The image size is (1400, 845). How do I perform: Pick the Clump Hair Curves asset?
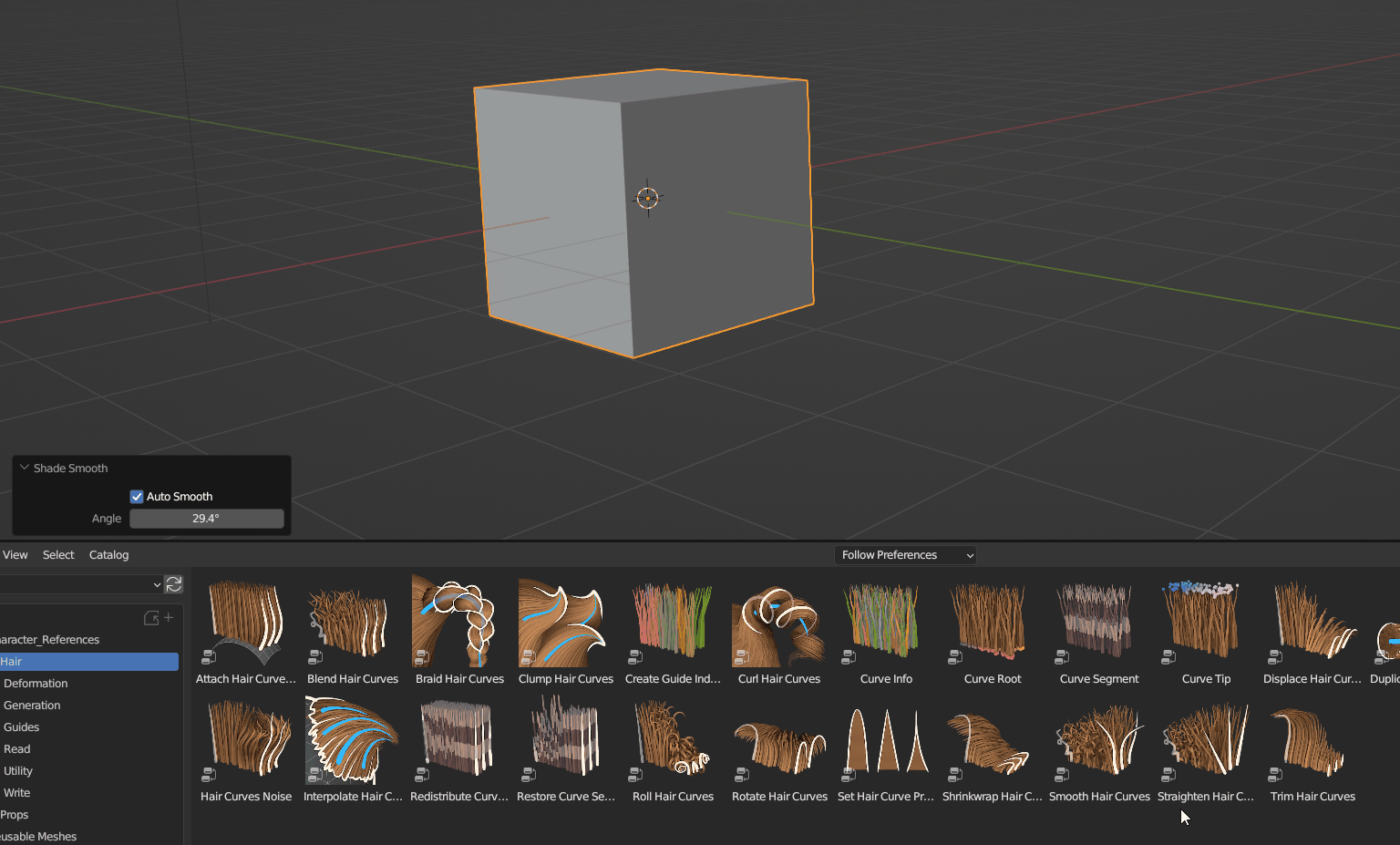tap(566, 630)
